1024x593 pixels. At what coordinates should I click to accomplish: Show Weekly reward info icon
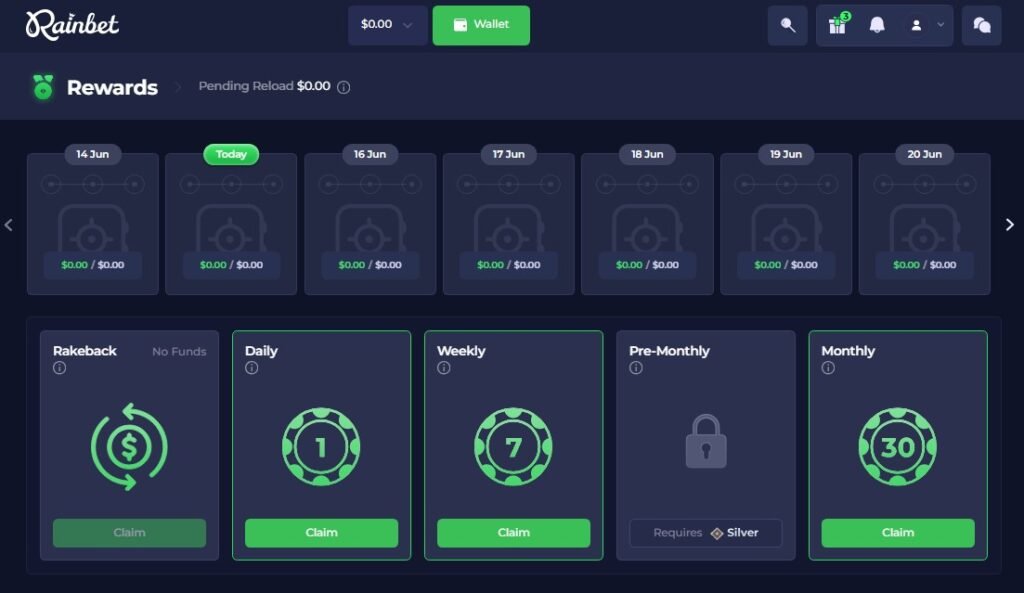point(443,368)
